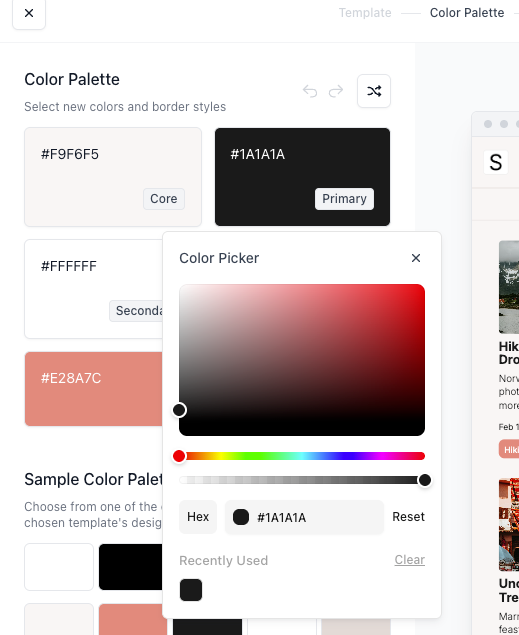Viewport: 519px width, 635px height.
Task: Click the X button at top left
Action: click(x=29, y=13)
